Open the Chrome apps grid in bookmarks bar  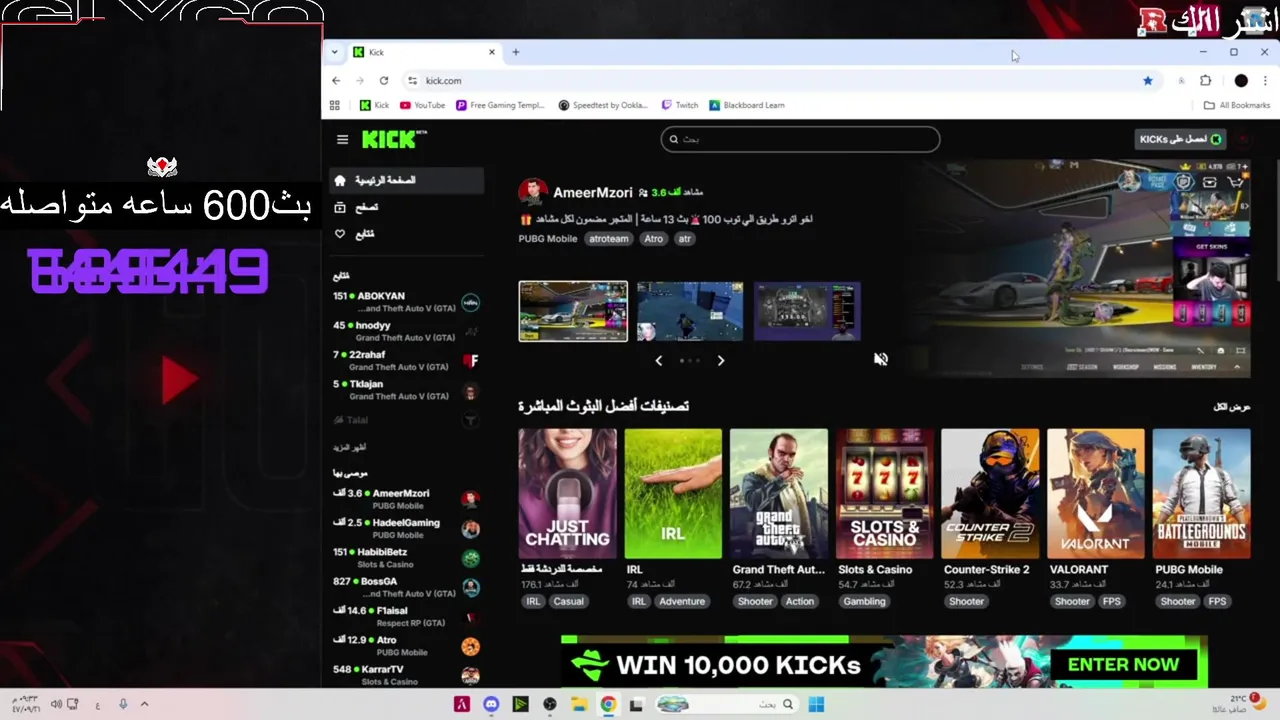335,105
